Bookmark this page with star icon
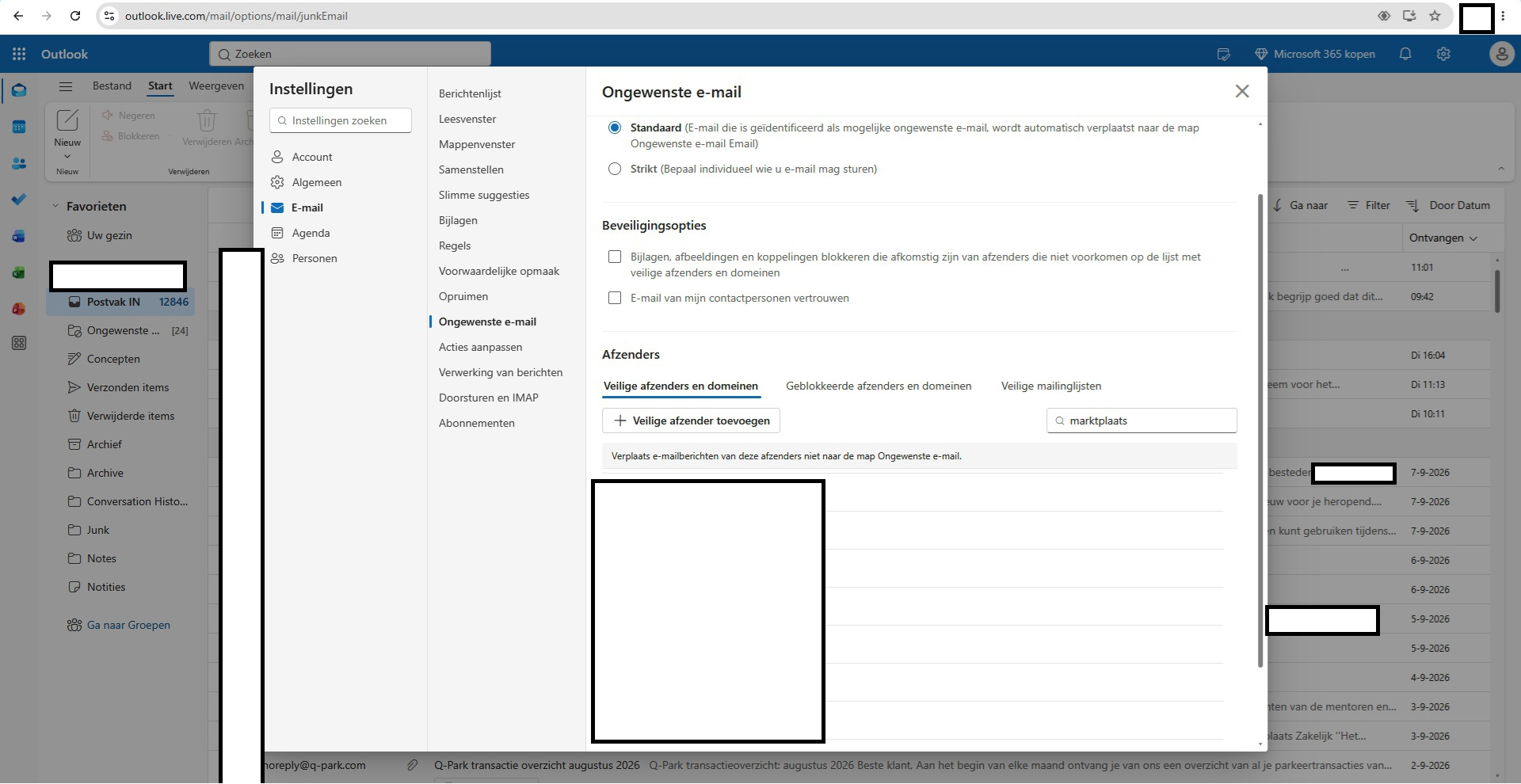This screenshot has height=784, width=1521. tap(1435, 16)
